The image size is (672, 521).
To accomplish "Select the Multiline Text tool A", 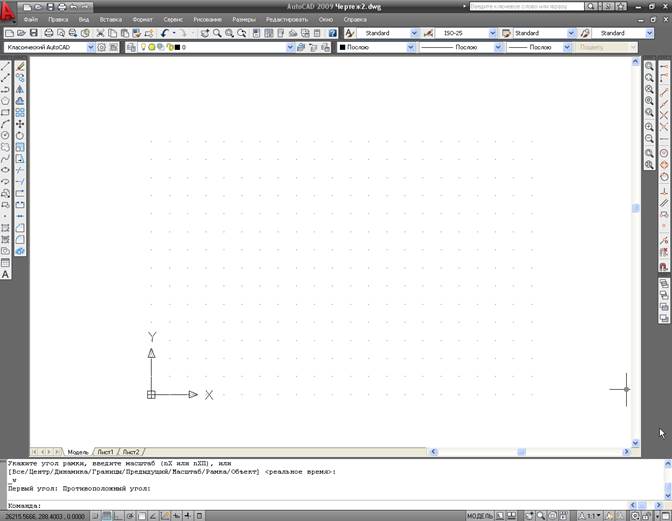I will [5, 274].
